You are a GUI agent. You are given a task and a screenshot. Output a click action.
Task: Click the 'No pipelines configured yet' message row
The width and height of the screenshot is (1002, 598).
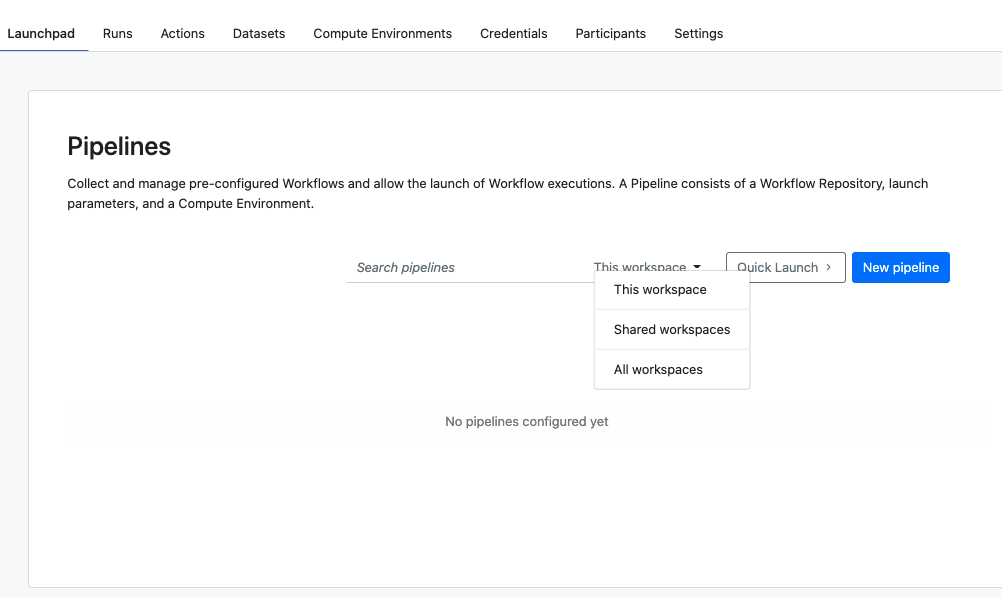coord(527,422)
